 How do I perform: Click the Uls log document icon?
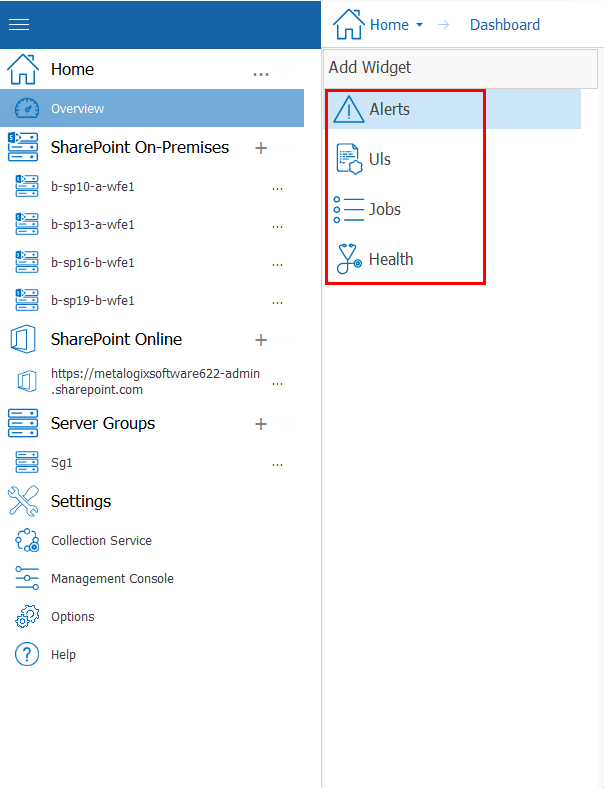coord(349,159)
